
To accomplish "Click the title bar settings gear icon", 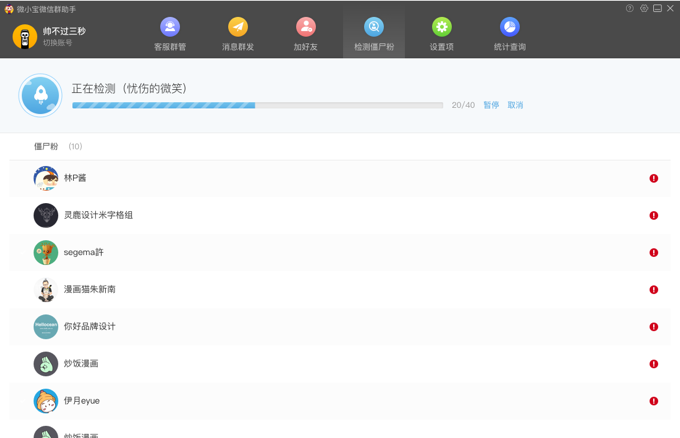I will pos(644,8).
